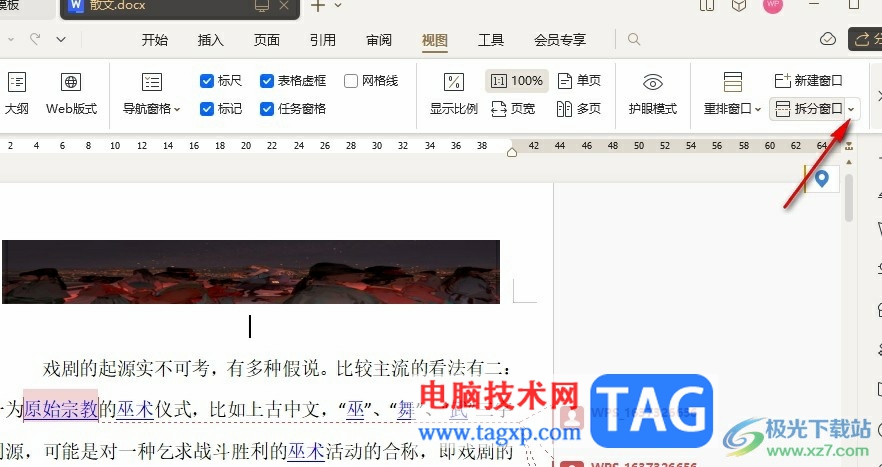The width and height of the screenshot is (882, 467).
Task: Add a new document tab with plus
Action: (318, 6)
